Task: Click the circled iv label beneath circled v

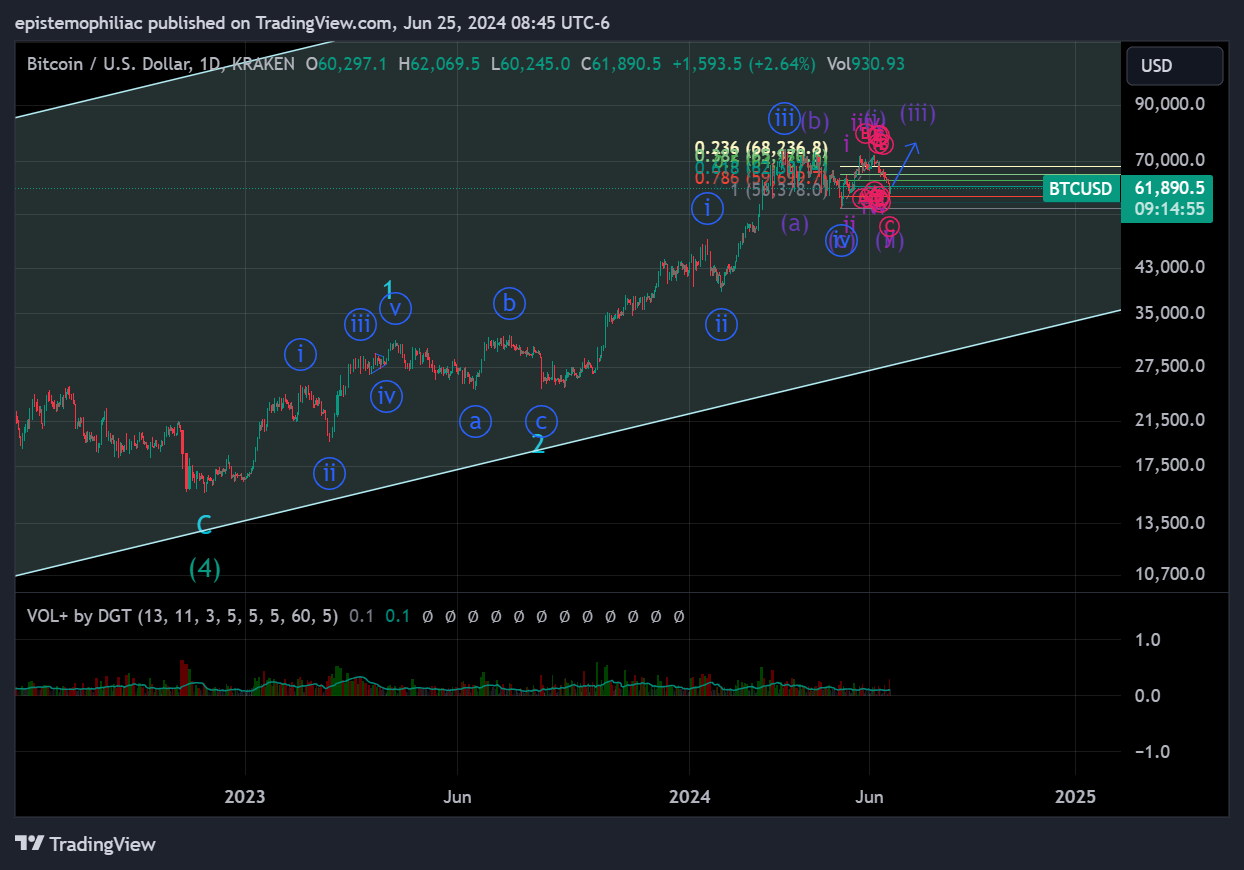Action: pyautogui.click(x=387, y=396)
